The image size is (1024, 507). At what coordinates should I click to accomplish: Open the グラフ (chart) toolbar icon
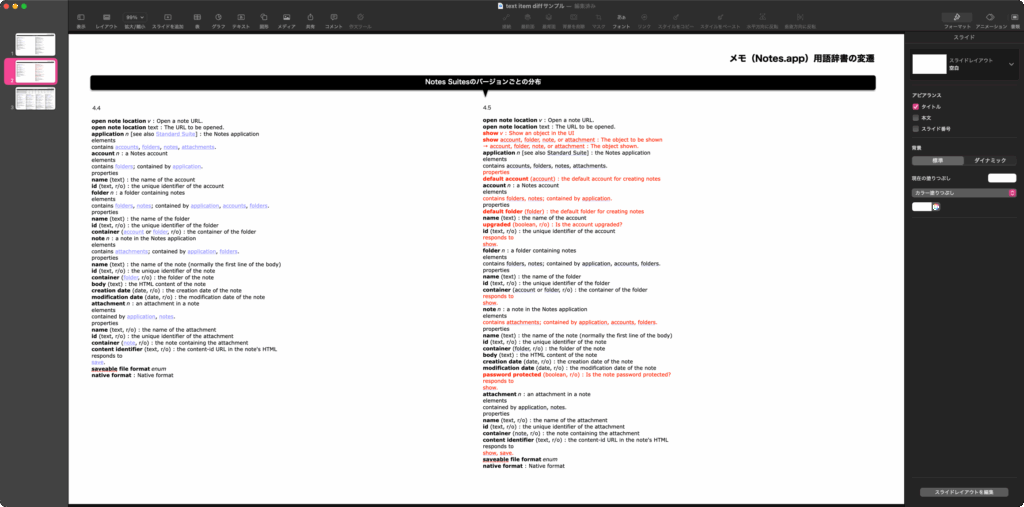219,18
